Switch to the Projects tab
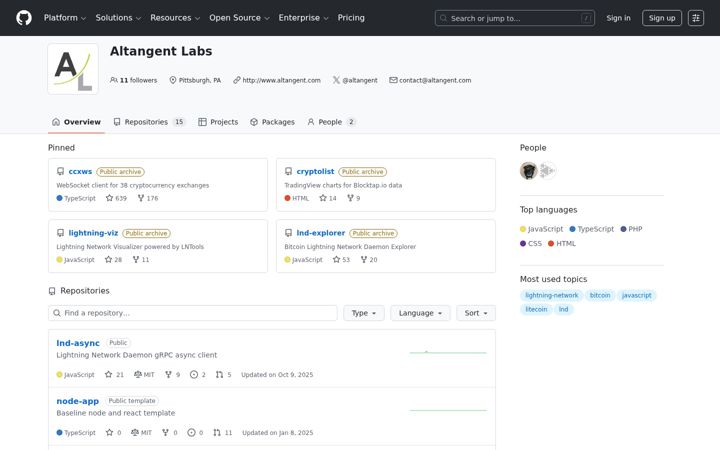This screenshot has height=450, width=720. [218, 122]
